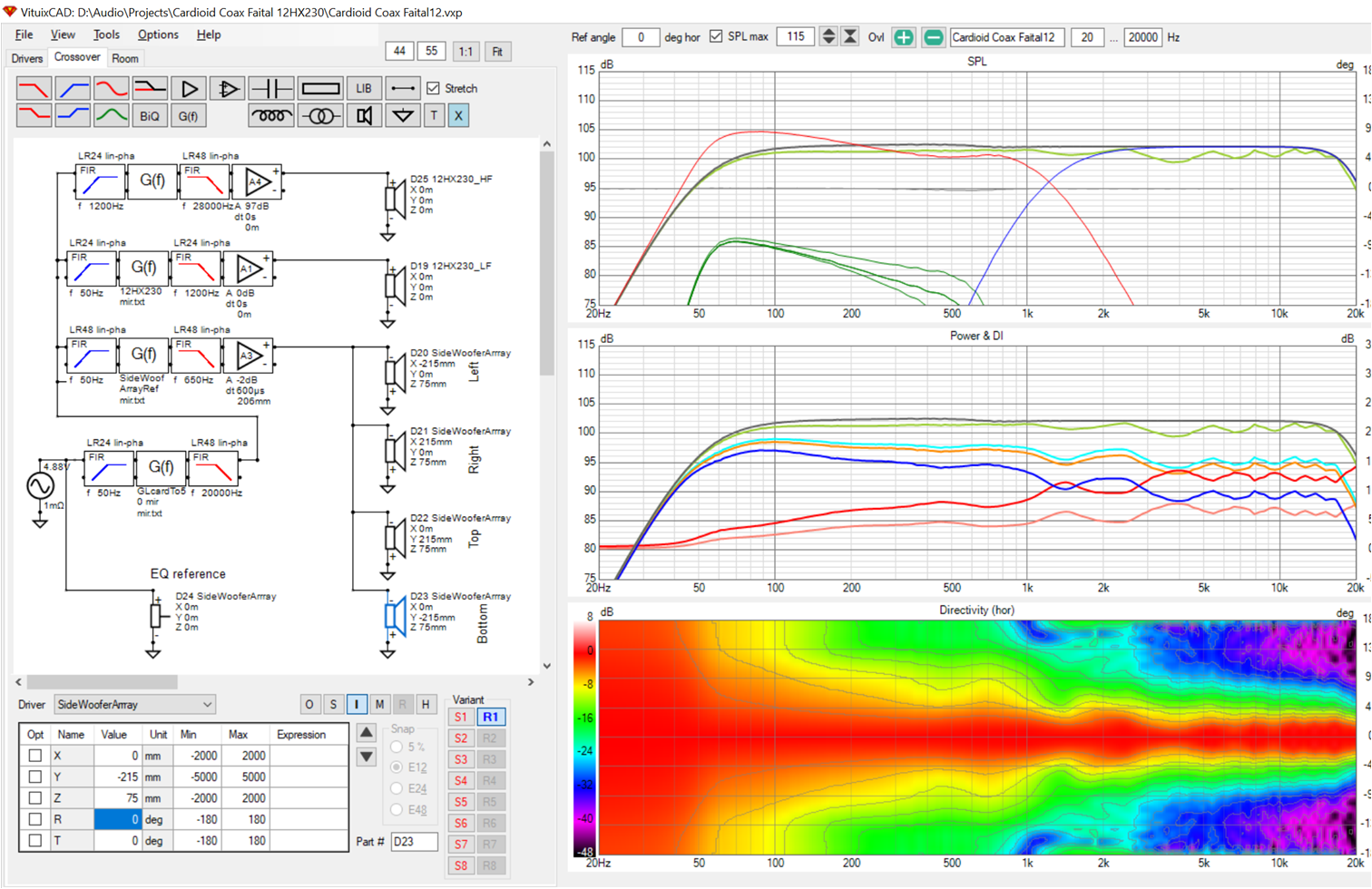Image resolution: width=1372 pixels, height=889 pixels.
Task: Click the Part # field showing D23
Action: pyautogui.click(x=415, y=842)
